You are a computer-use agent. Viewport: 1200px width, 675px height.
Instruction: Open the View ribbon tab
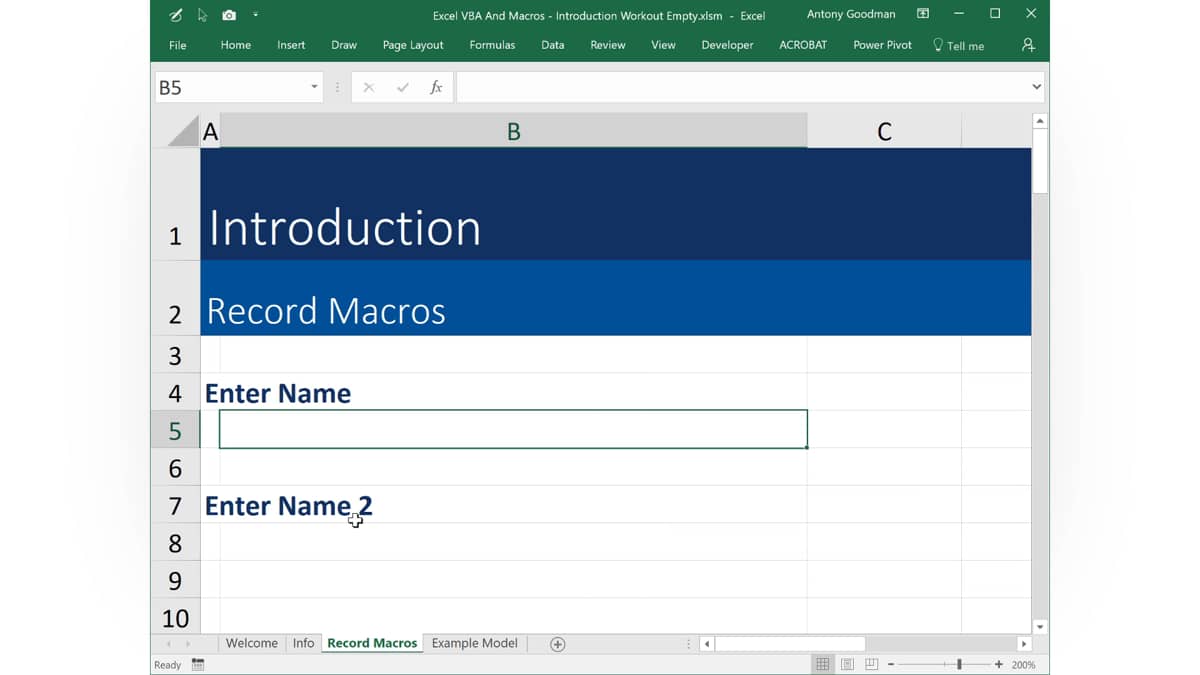(663, 45)
